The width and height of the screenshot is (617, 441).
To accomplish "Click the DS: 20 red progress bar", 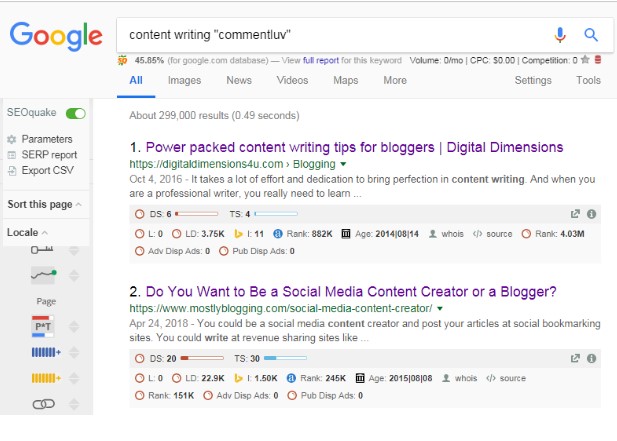I will [x=202, y=358].
